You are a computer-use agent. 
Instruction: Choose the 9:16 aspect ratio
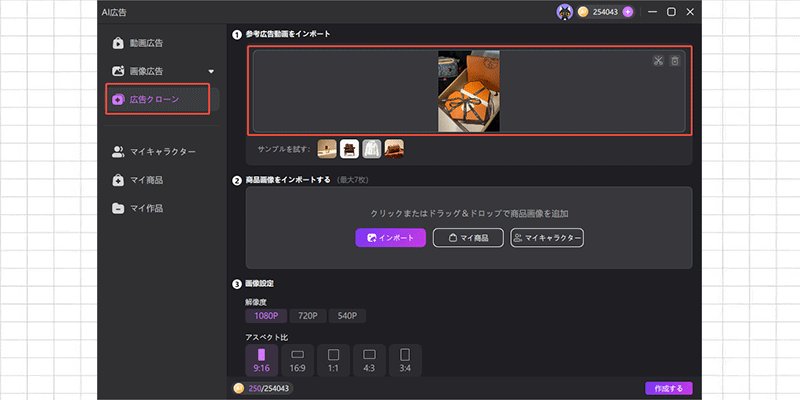(x=262, y=360)
